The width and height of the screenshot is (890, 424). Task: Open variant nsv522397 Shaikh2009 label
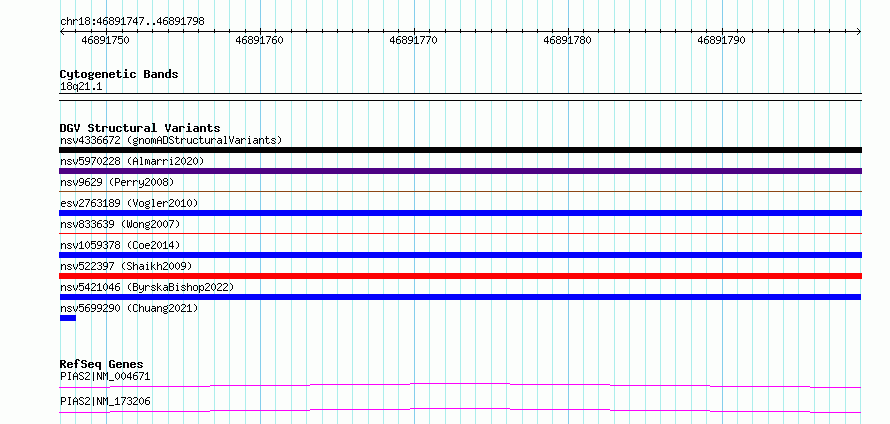click(126, 266)
